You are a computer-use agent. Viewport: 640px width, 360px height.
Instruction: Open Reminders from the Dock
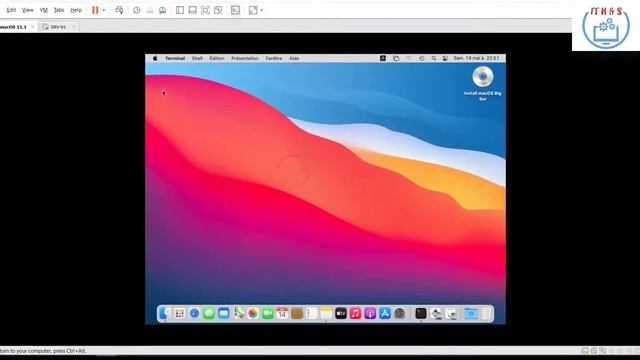[311, 313]
